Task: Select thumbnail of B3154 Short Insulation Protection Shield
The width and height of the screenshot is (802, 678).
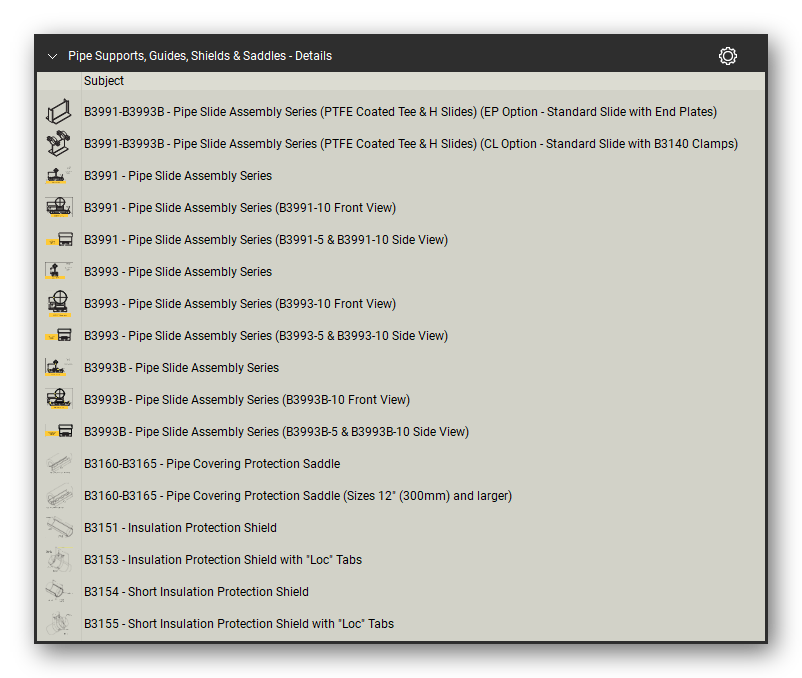Action: 59,591
